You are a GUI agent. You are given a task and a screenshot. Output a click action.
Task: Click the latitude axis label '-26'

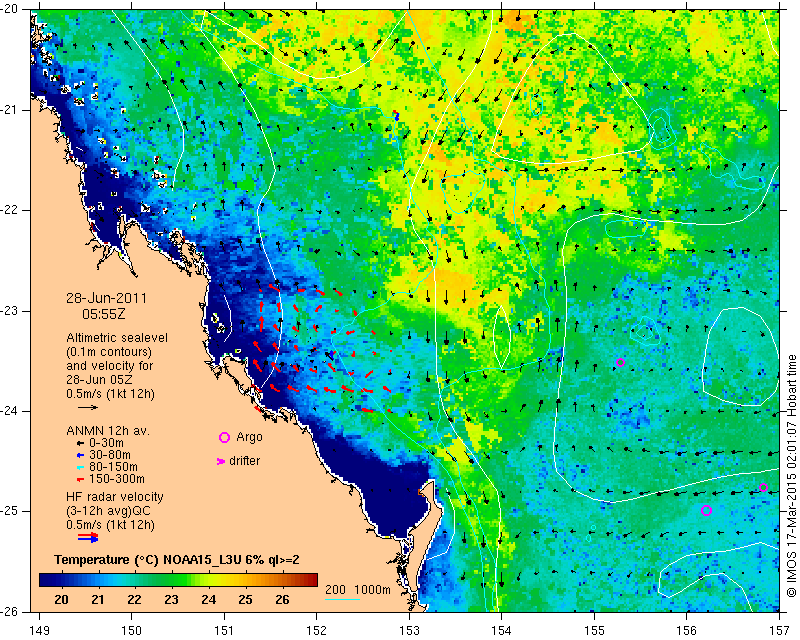pyautogui.click(x=10, y=612)
